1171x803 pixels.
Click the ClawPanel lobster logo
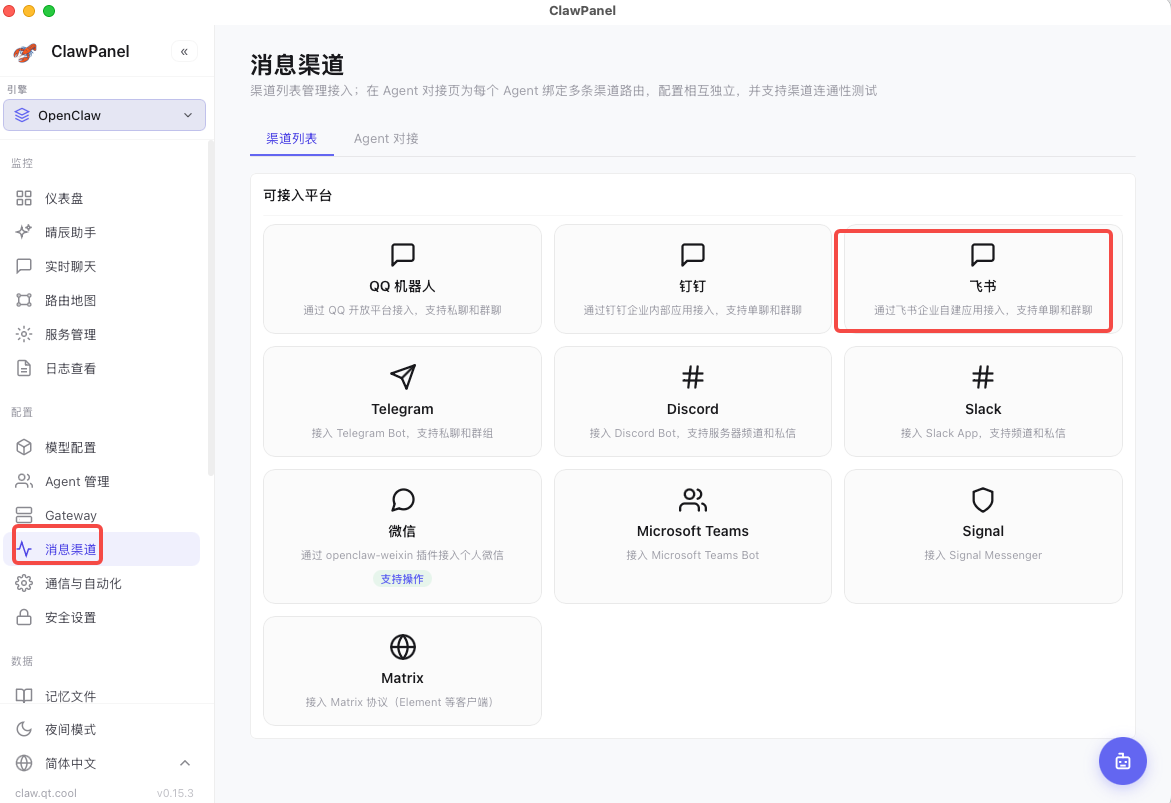[x=25, y=52]
